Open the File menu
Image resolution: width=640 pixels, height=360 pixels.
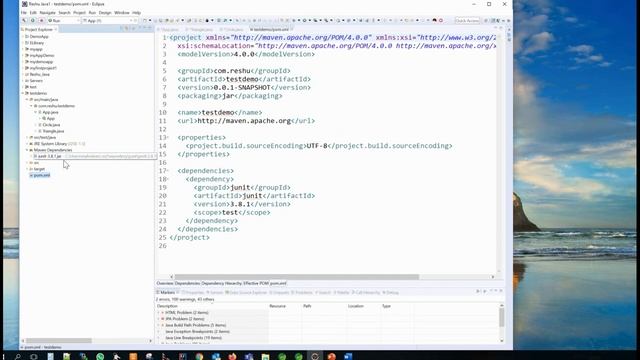(x=24, y=13)
